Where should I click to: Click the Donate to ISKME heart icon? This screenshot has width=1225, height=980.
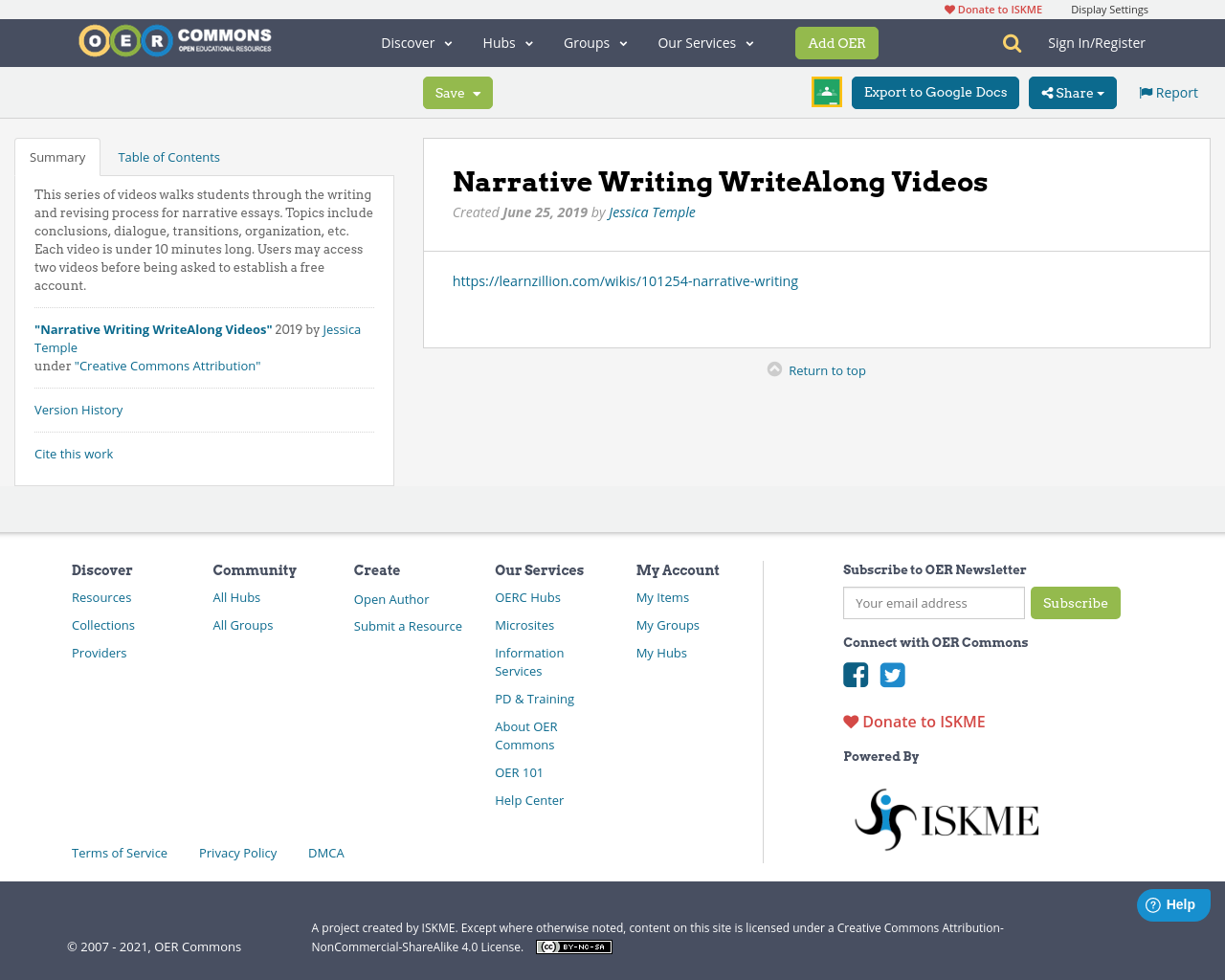850,721
